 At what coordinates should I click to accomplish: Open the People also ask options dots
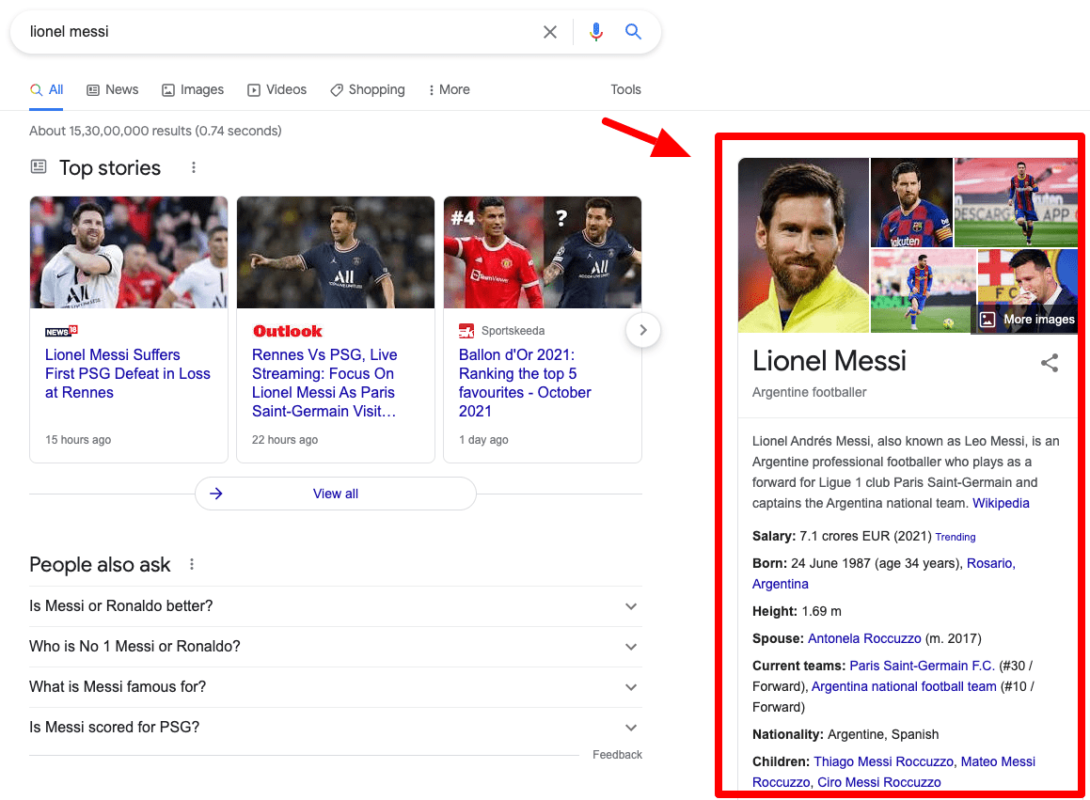[192, 564]
